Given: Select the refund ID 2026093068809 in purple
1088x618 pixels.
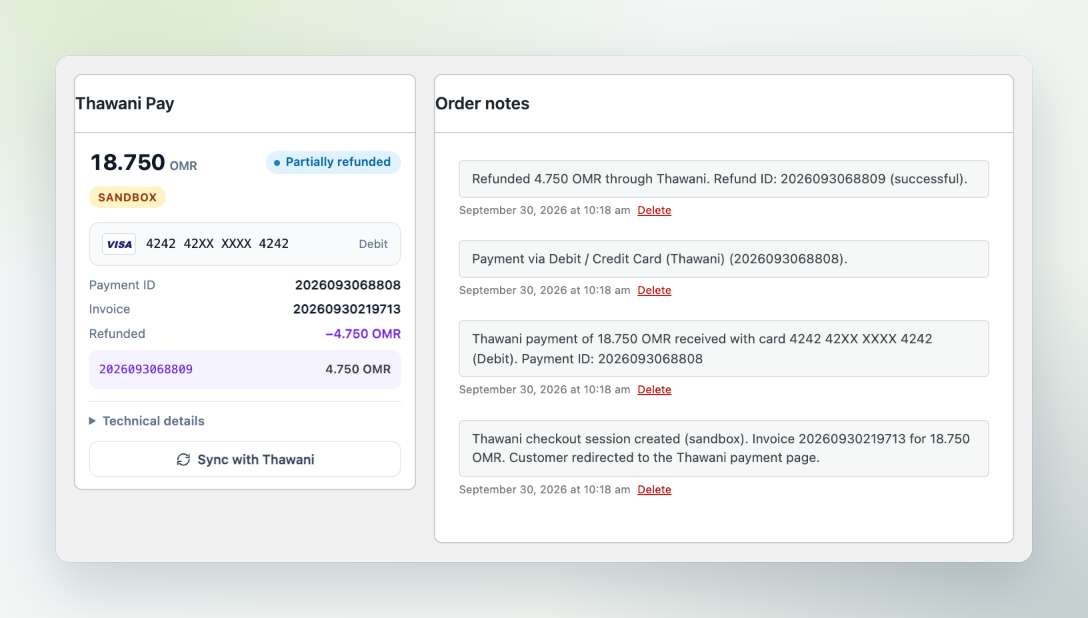Looking at the screenshot, I should (x=146, y=369).
